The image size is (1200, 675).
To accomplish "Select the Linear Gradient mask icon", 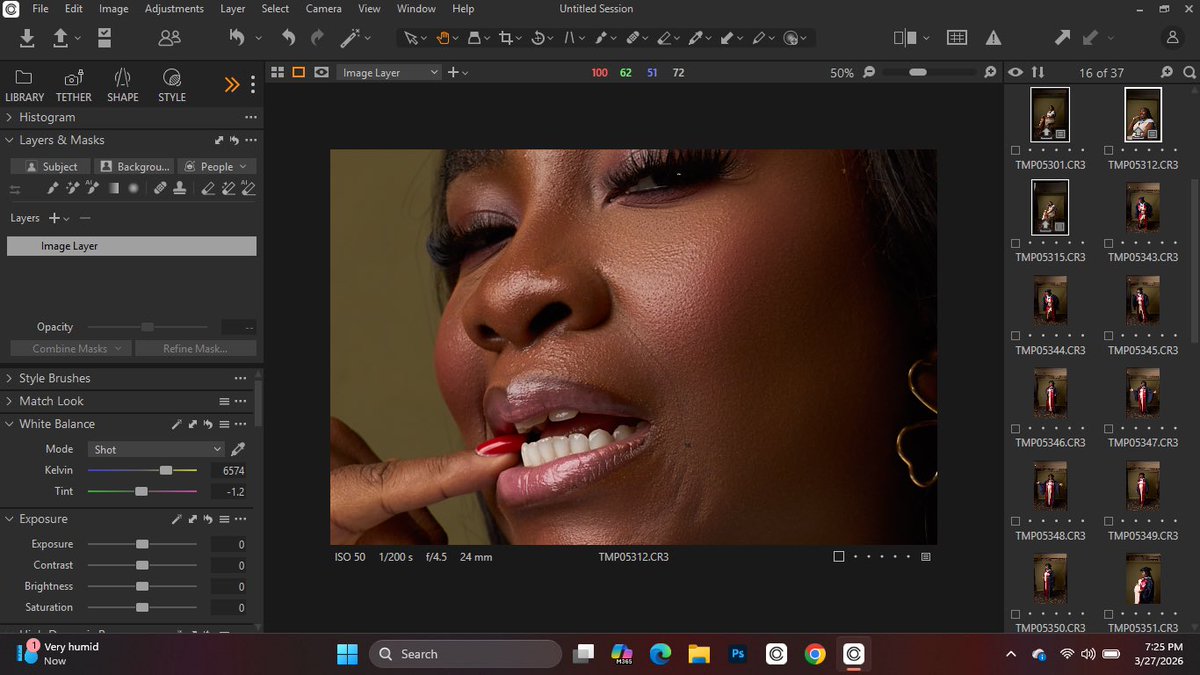I will (x=114, y=188).
